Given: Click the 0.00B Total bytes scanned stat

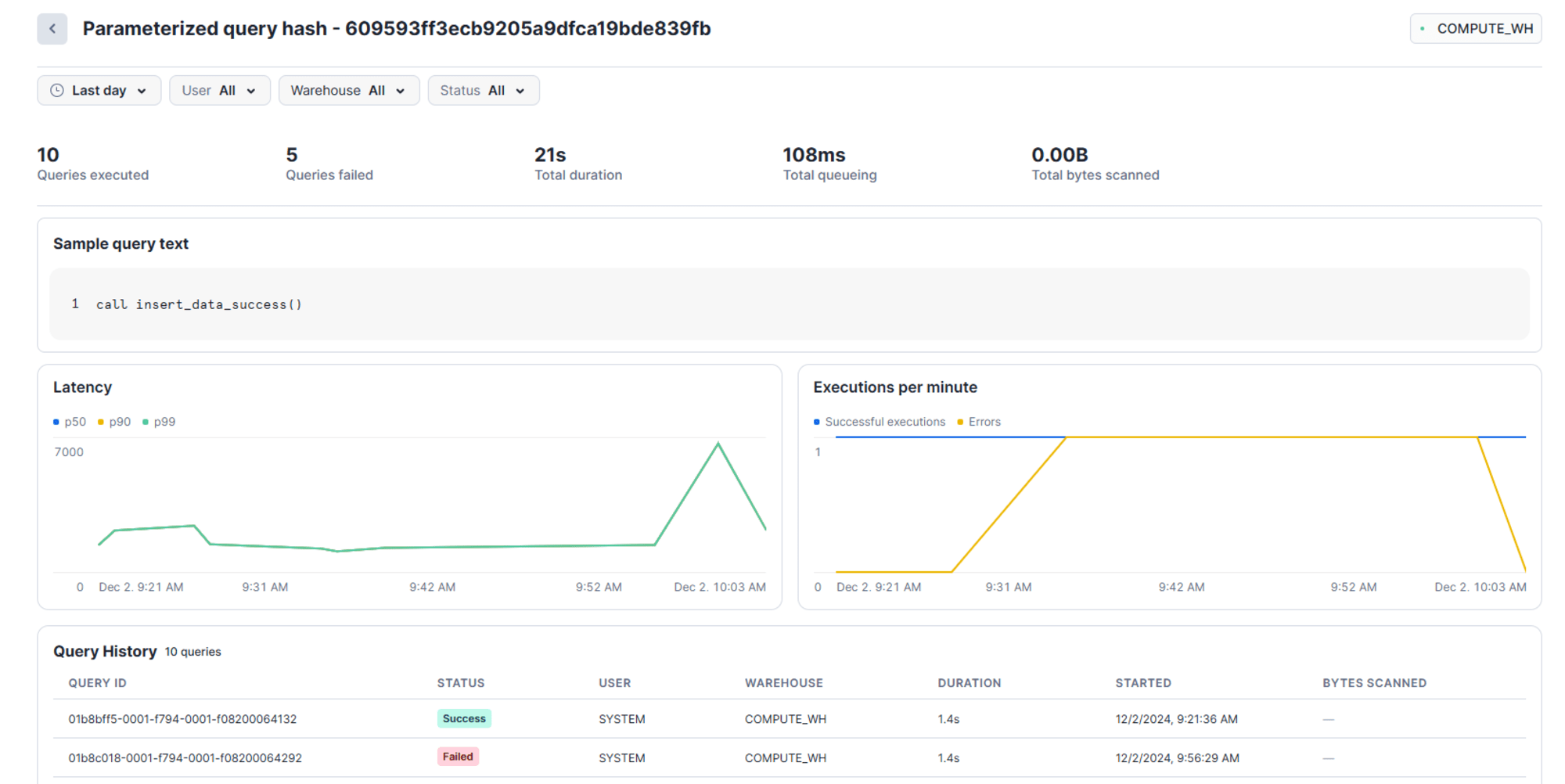Looking at the screenshot, I should (1095, 164).
